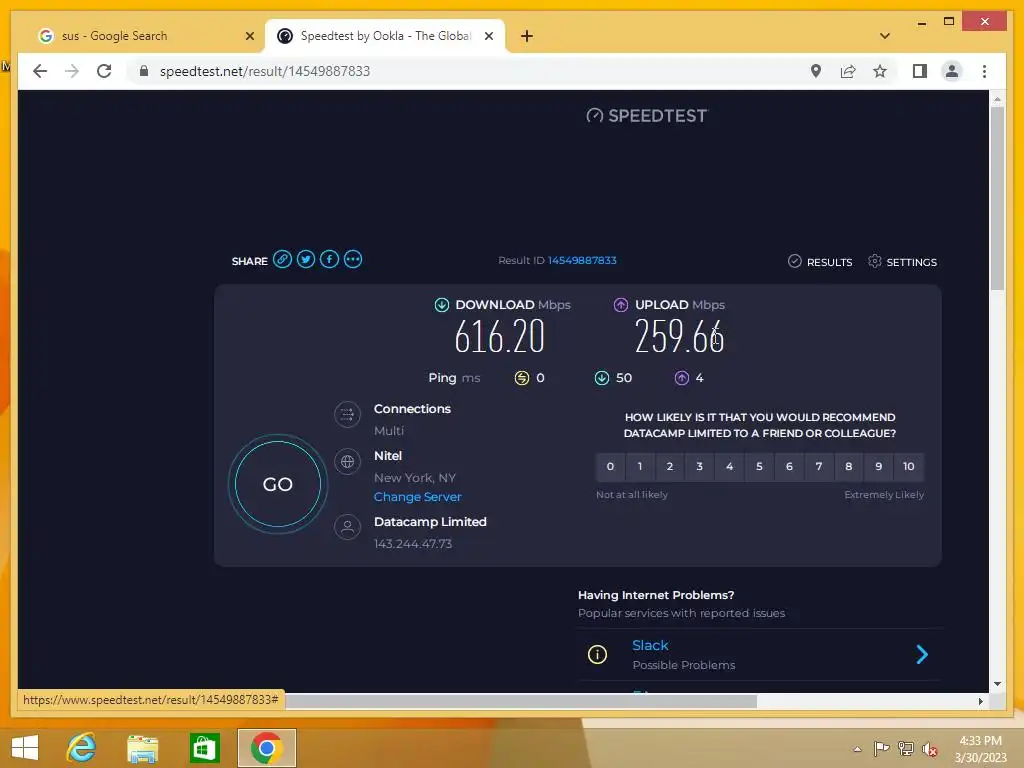1024x768 pixels.
Task: Click the scrollbar down arrow
Action: point(997,684)
